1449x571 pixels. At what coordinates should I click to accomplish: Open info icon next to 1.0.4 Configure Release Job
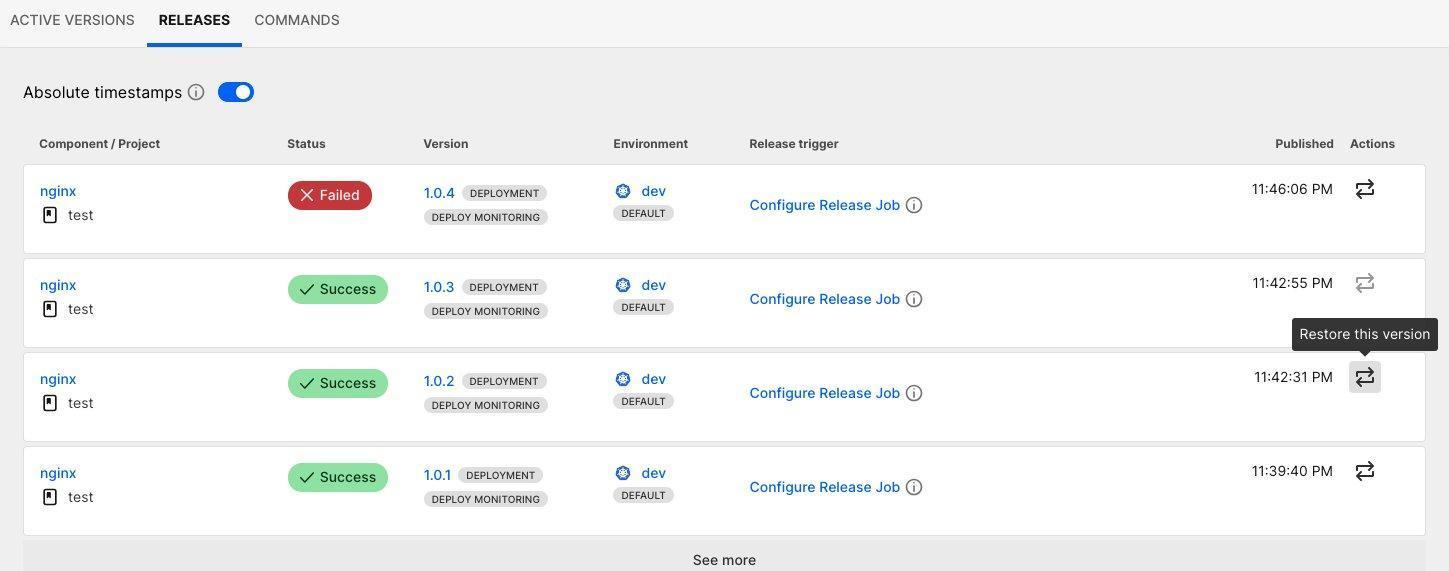pos(914,205)
